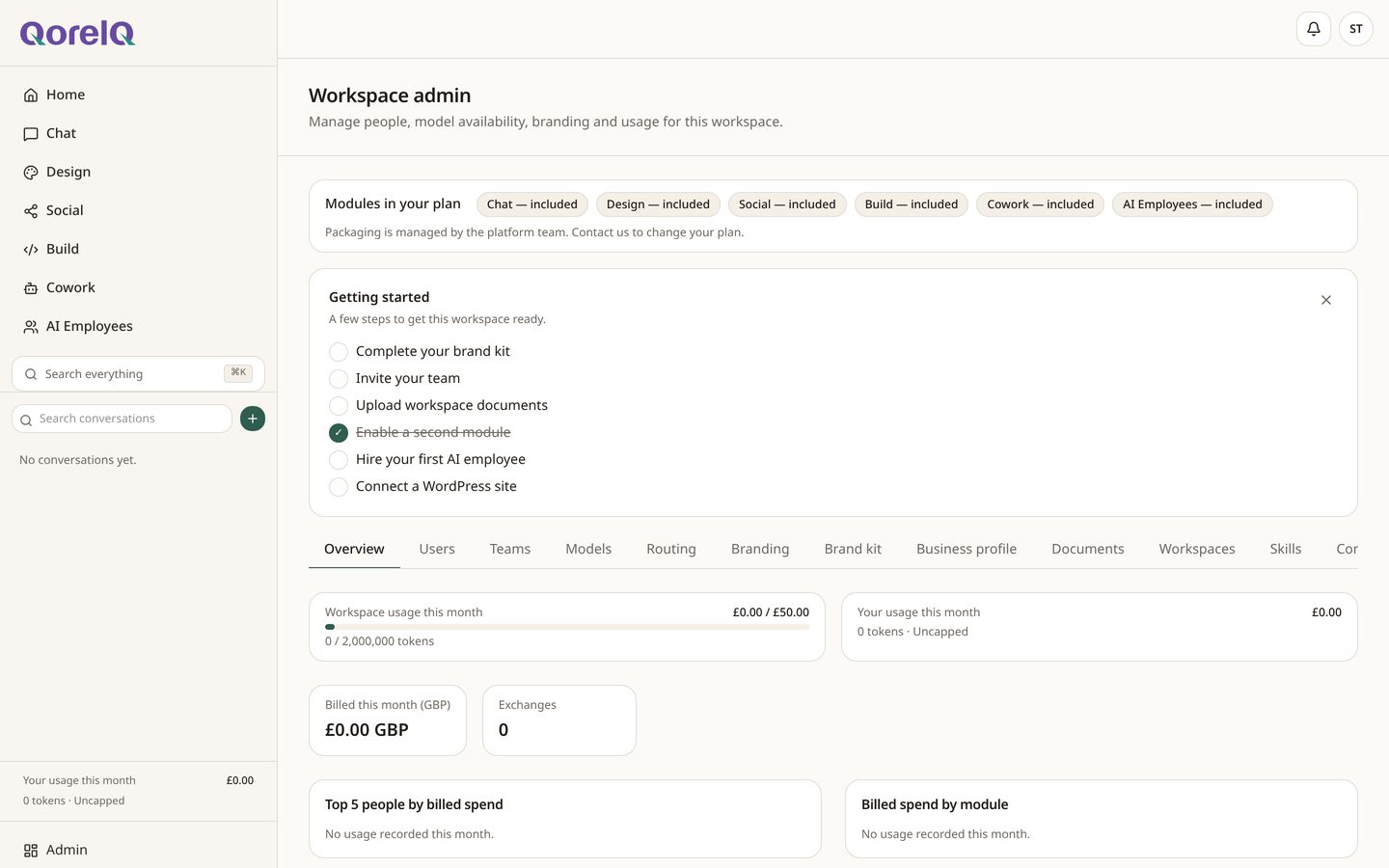Click the Design — included badge
1389x868 pixels.
click(x=658, y=204)
